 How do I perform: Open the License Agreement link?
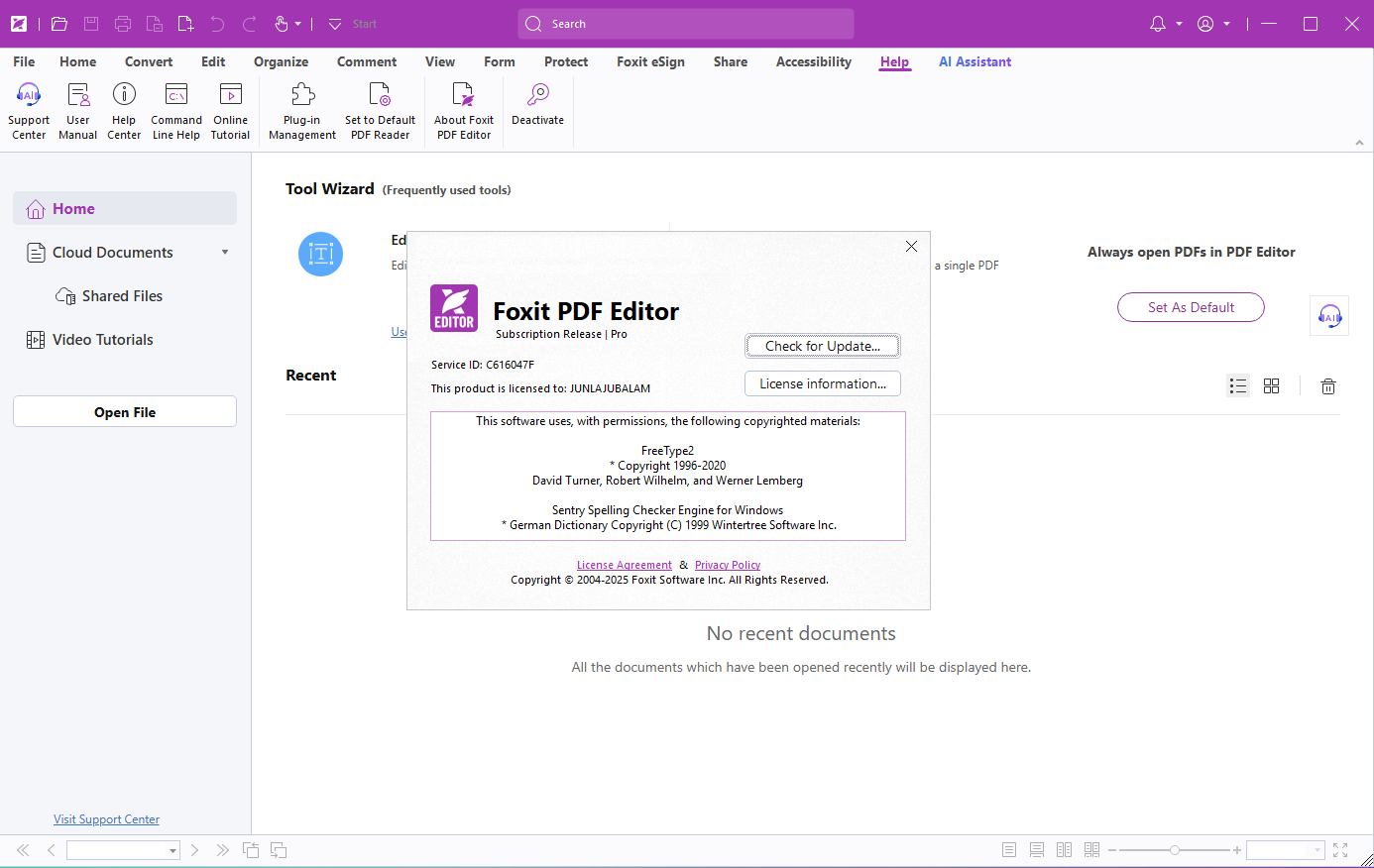(625, 565)
